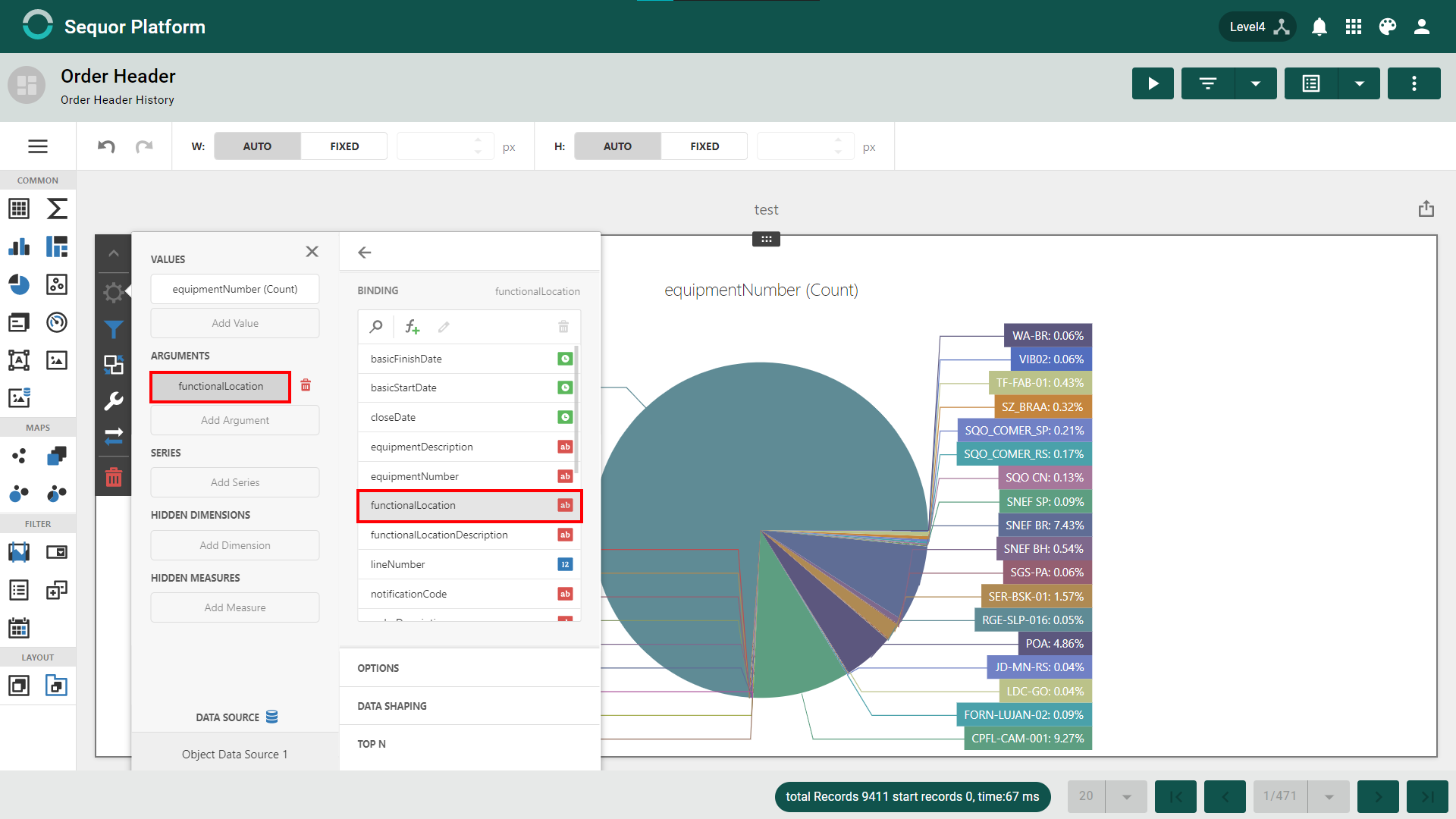The width and height of the screenshot is (1456, 819).
Task: Set height mode to AUTO
Action: (x=617, y=146)
